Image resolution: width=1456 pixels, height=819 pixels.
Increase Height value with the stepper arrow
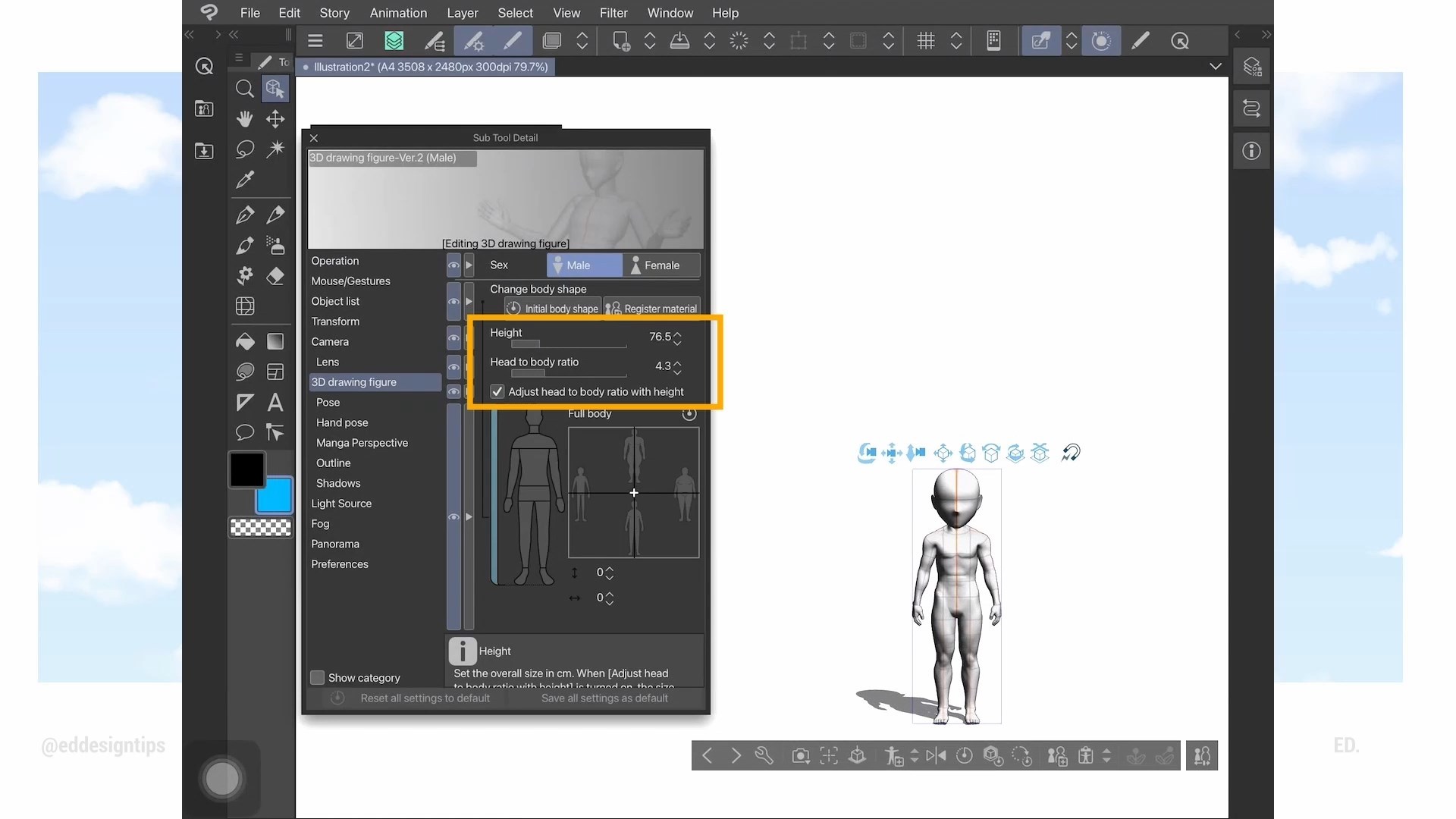(677, 333)
